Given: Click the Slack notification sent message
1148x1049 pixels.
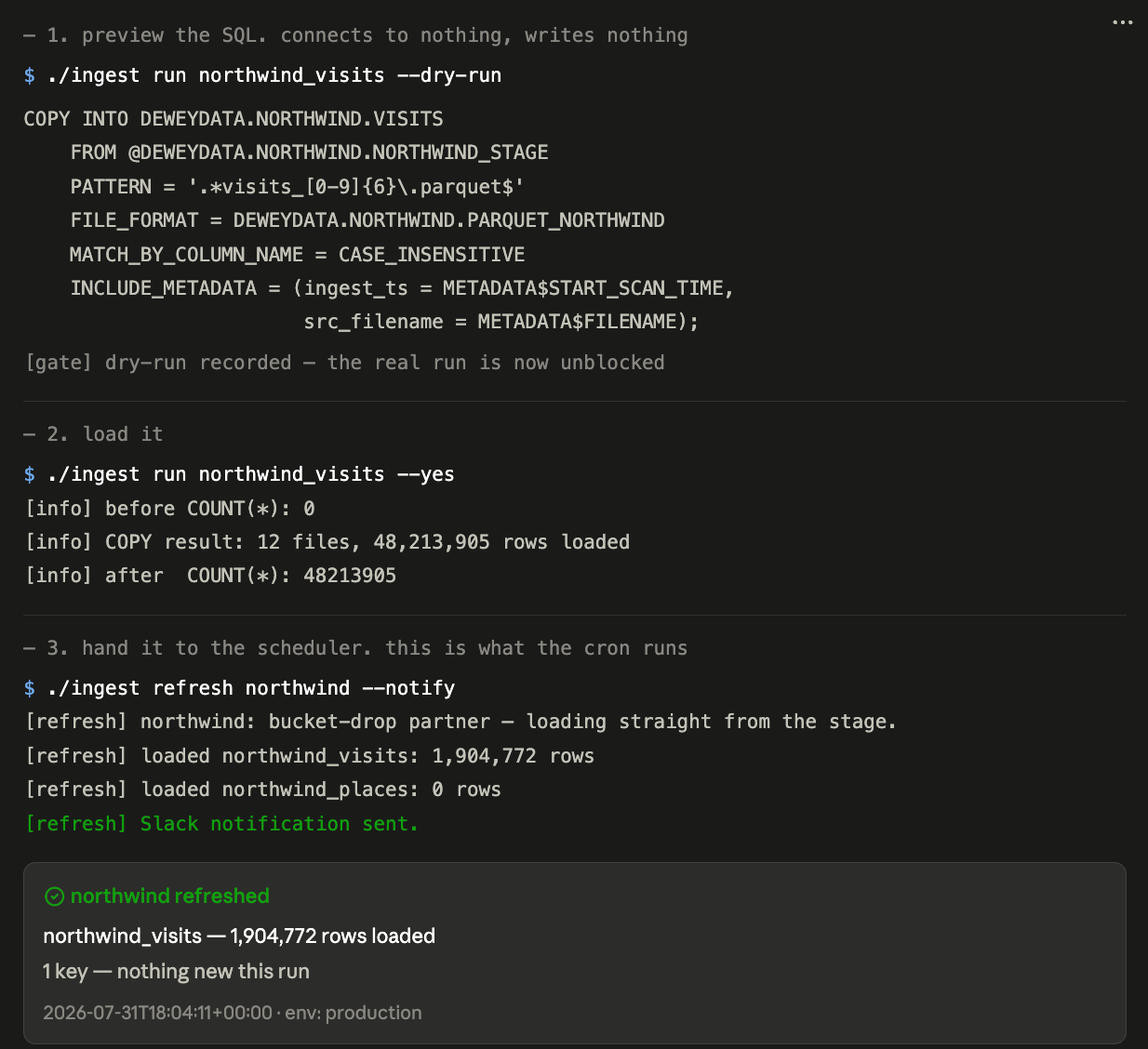Looking at the screenshot, I should [x=221, y=824].
